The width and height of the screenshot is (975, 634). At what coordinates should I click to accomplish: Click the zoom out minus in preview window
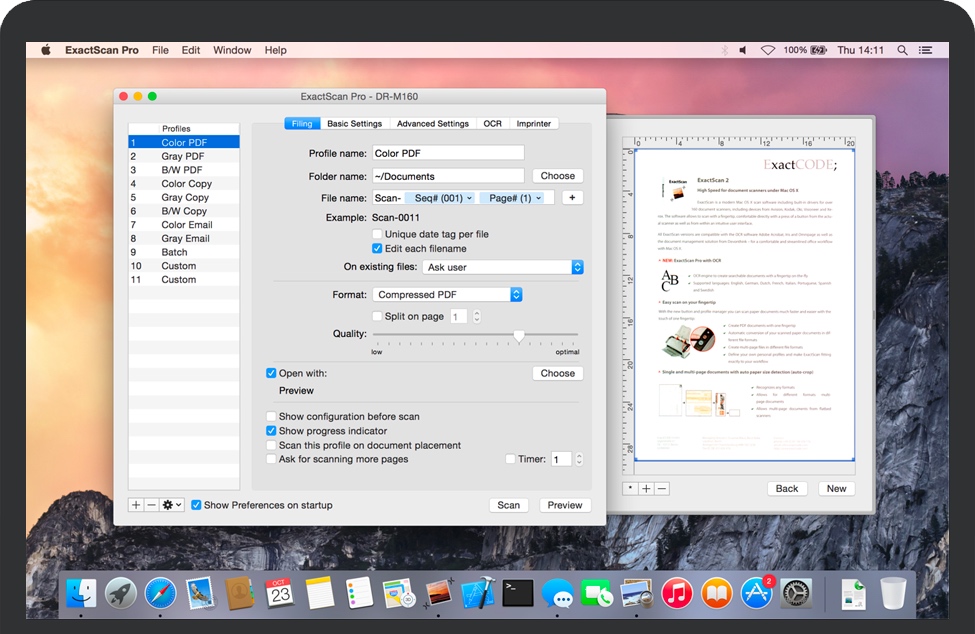point(662,488)
